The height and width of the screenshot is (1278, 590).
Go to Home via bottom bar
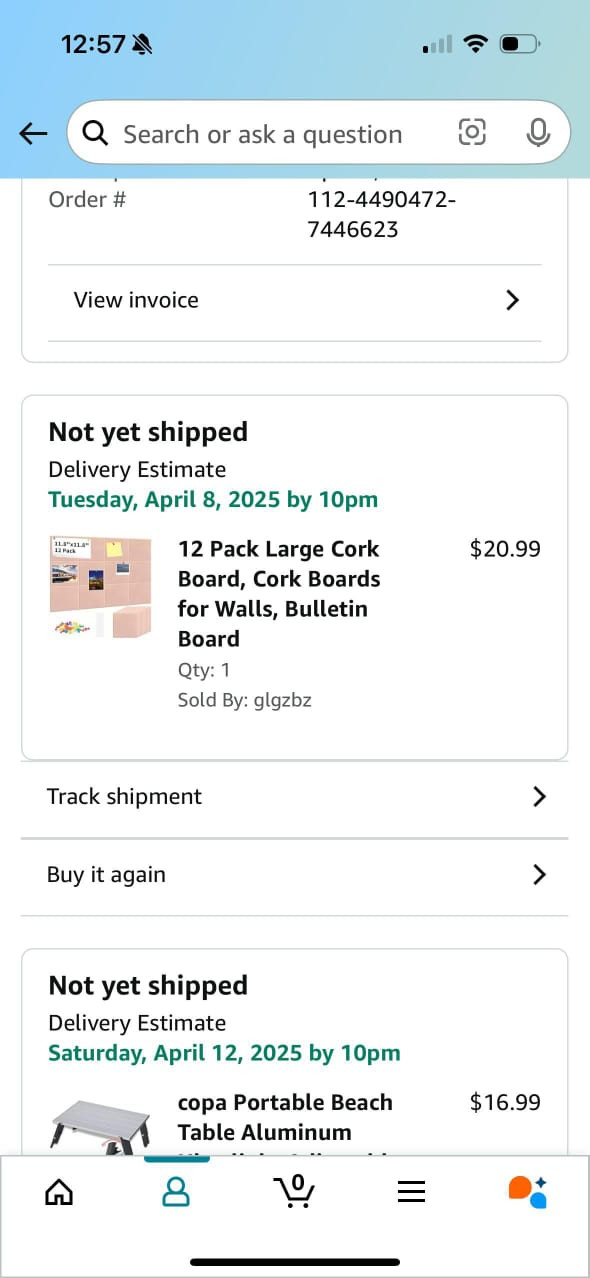59,1192
